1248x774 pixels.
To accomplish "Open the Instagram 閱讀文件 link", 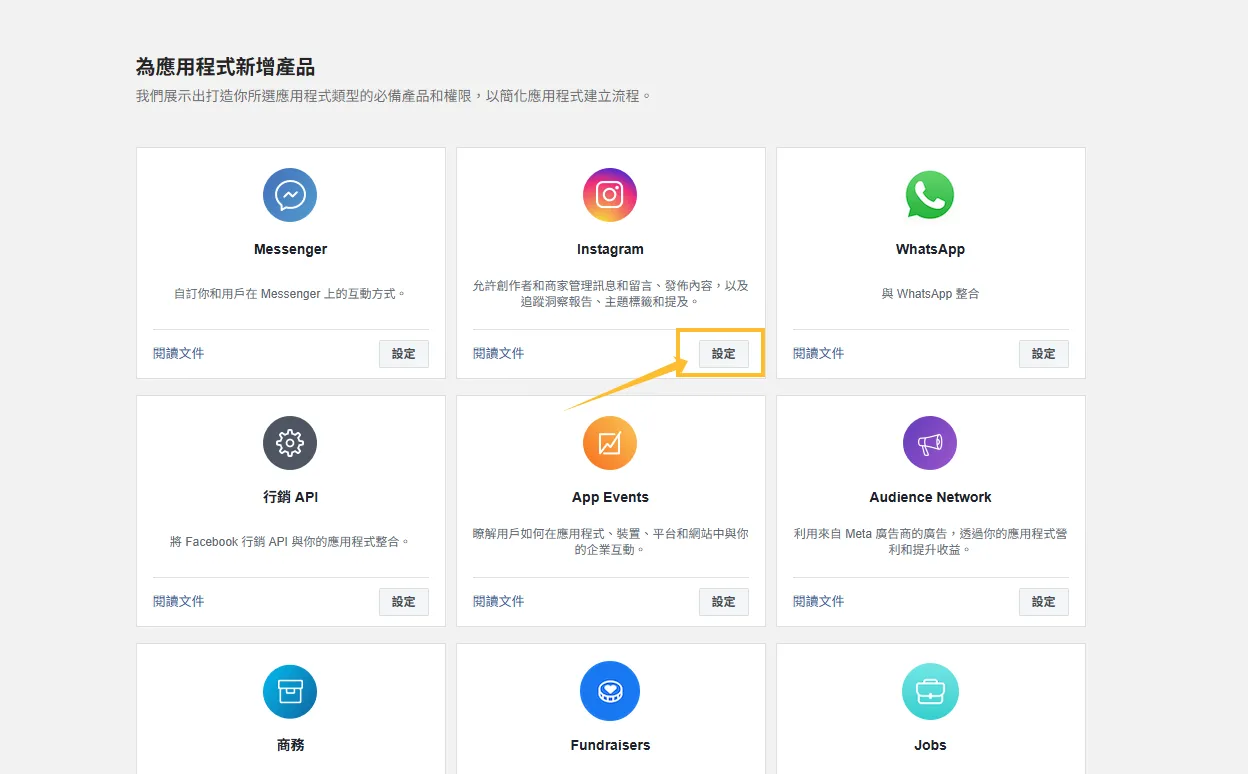I will [498, 353].
